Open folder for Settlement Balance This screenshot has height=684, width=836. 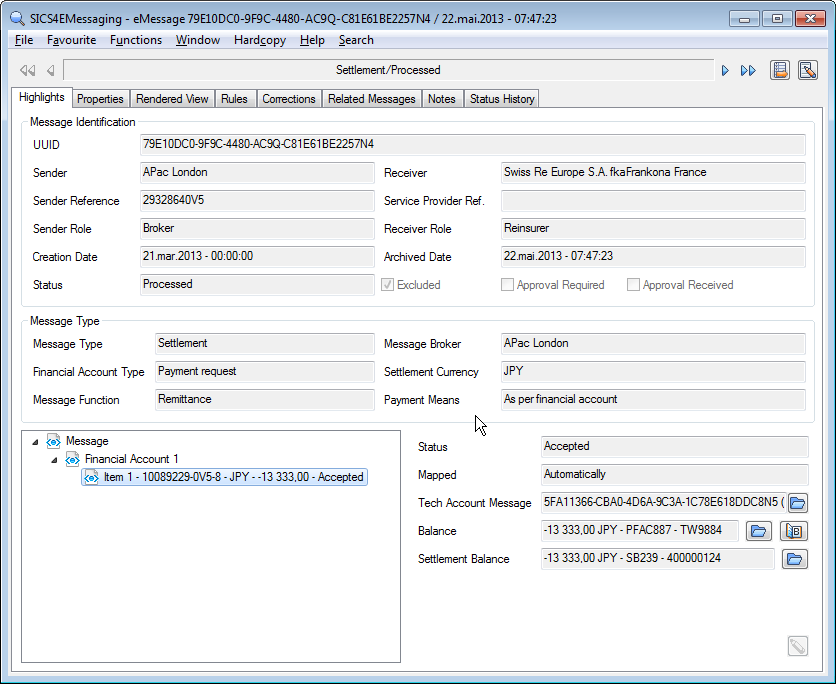794,559
